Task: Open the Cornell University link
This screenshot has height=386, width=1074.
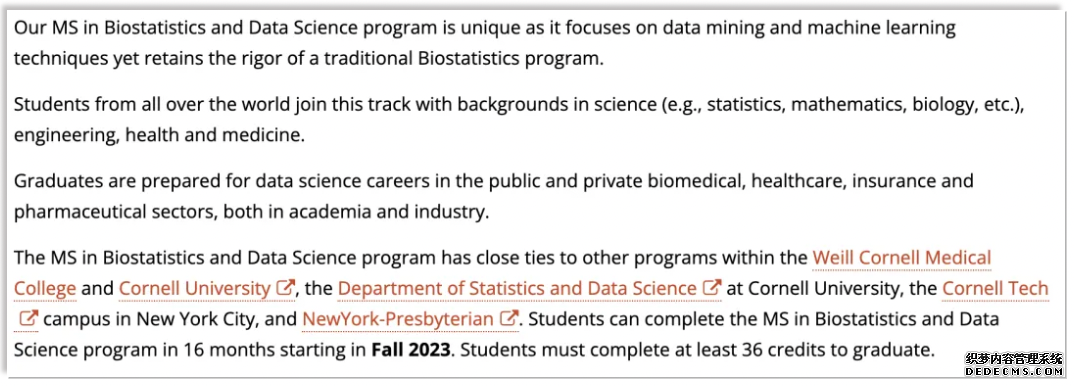Action: click(195, 288)
